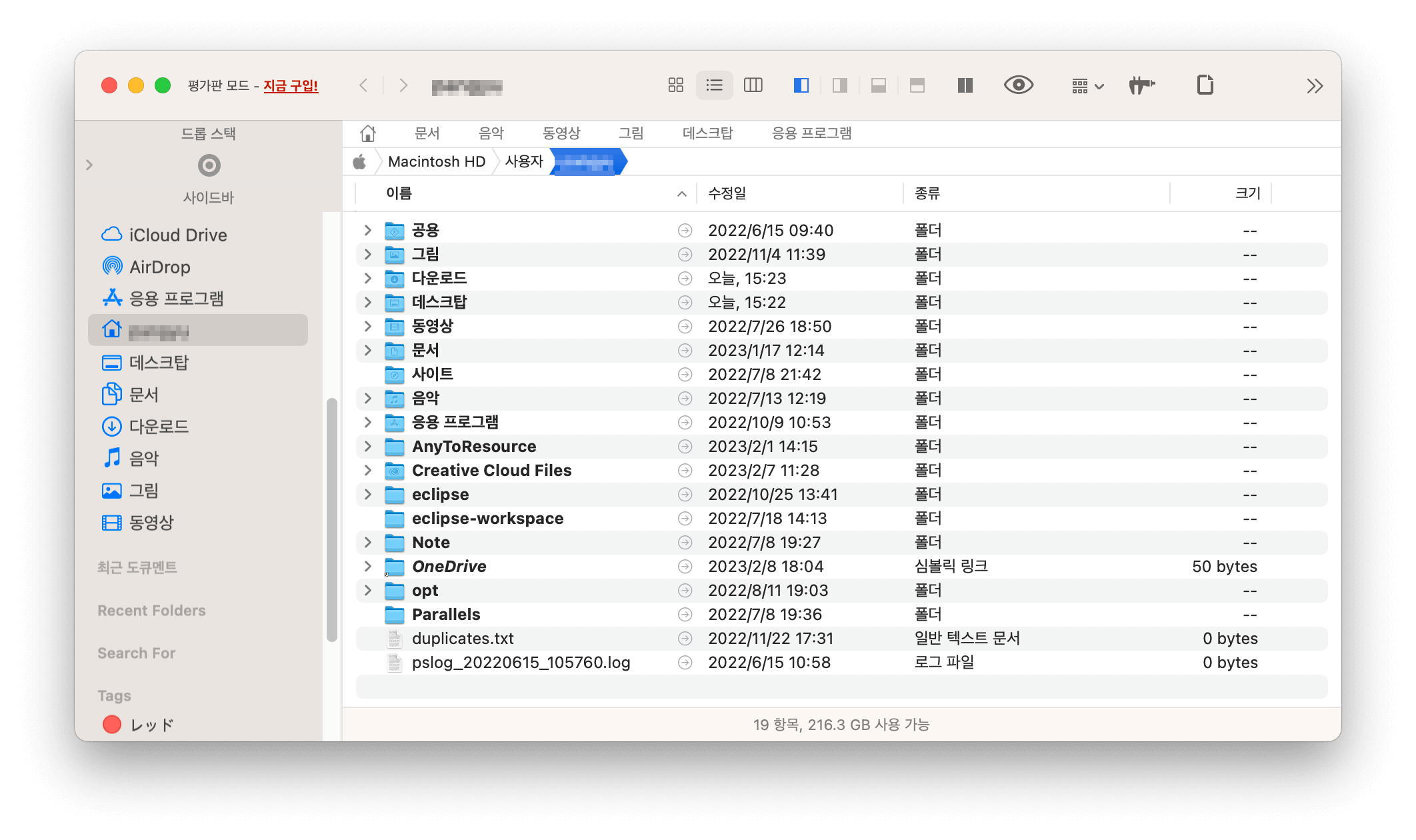Image resolution: width=1416 pixels, height=840 pixels.
Task: Toggle the bottom panel
Action: 879,85
